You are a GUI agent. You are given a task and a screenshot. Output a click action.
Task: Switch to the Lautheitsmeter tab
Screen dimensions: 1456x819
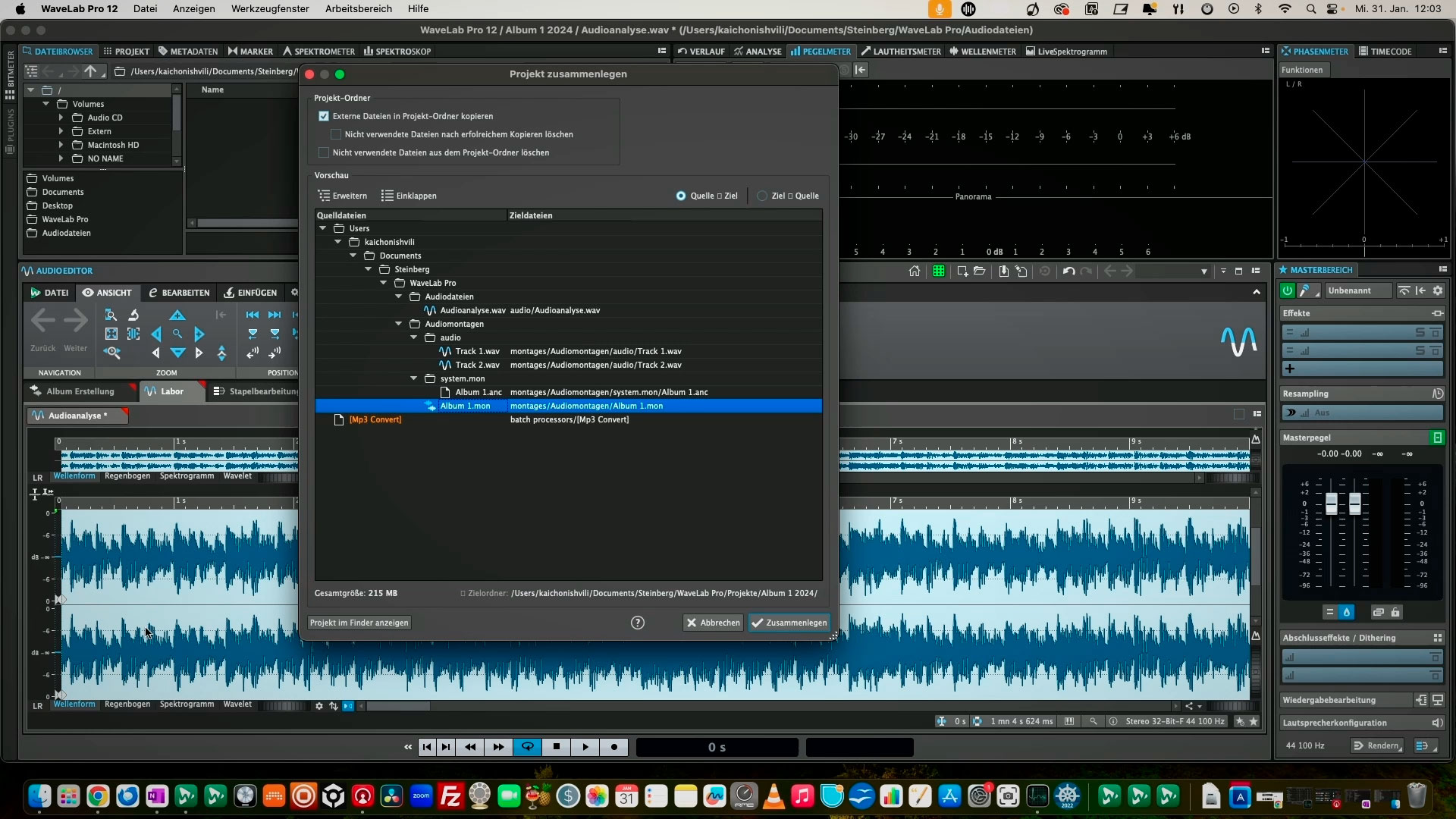coord(901,52)
